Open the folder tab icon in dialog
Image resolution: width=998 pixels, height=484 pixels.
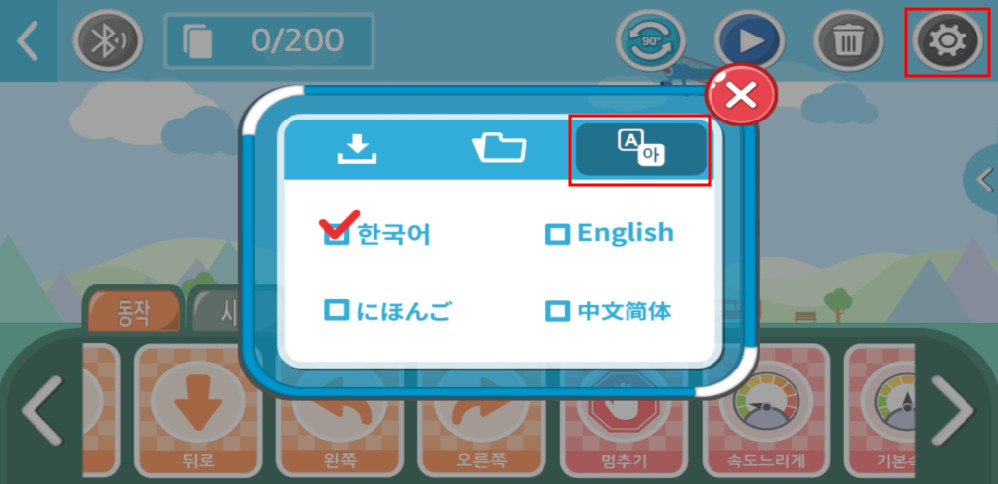click(500, 148)
